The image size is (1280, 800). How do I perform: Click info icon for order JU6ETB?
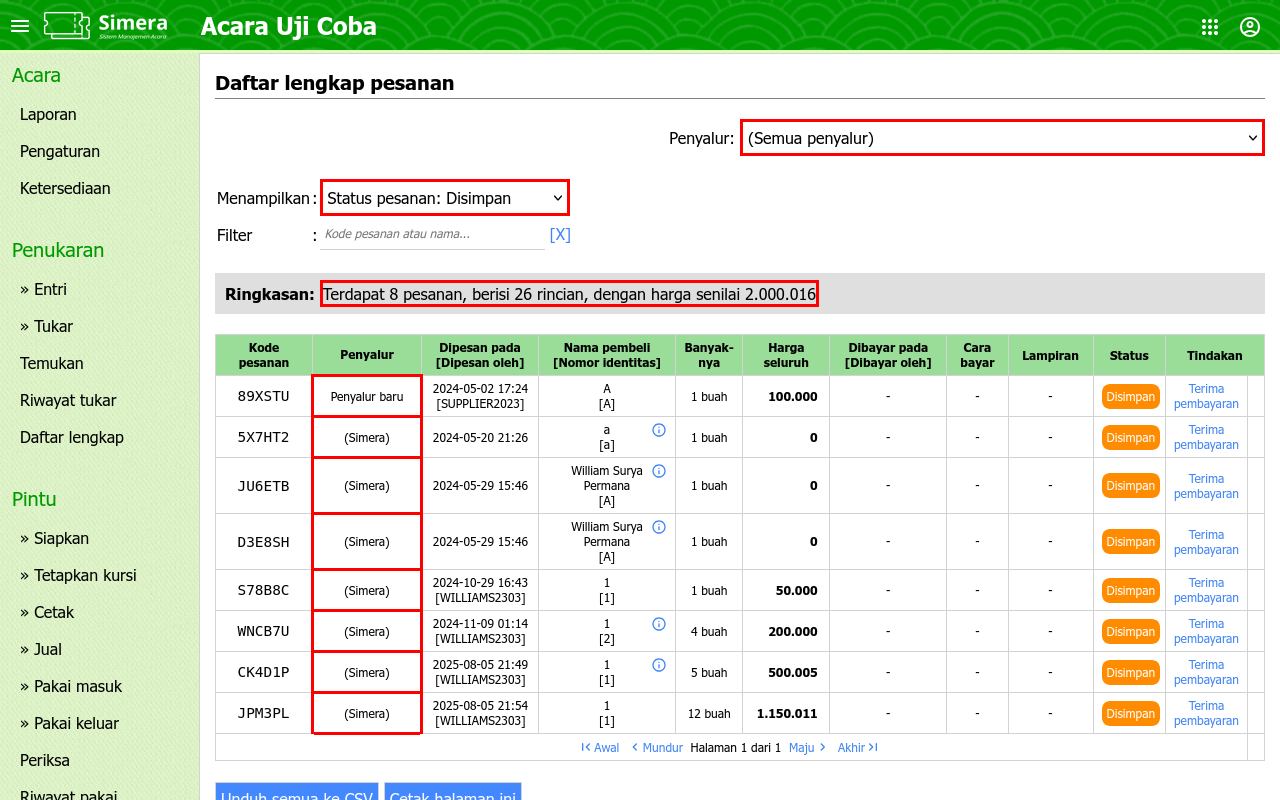[659, 471]
